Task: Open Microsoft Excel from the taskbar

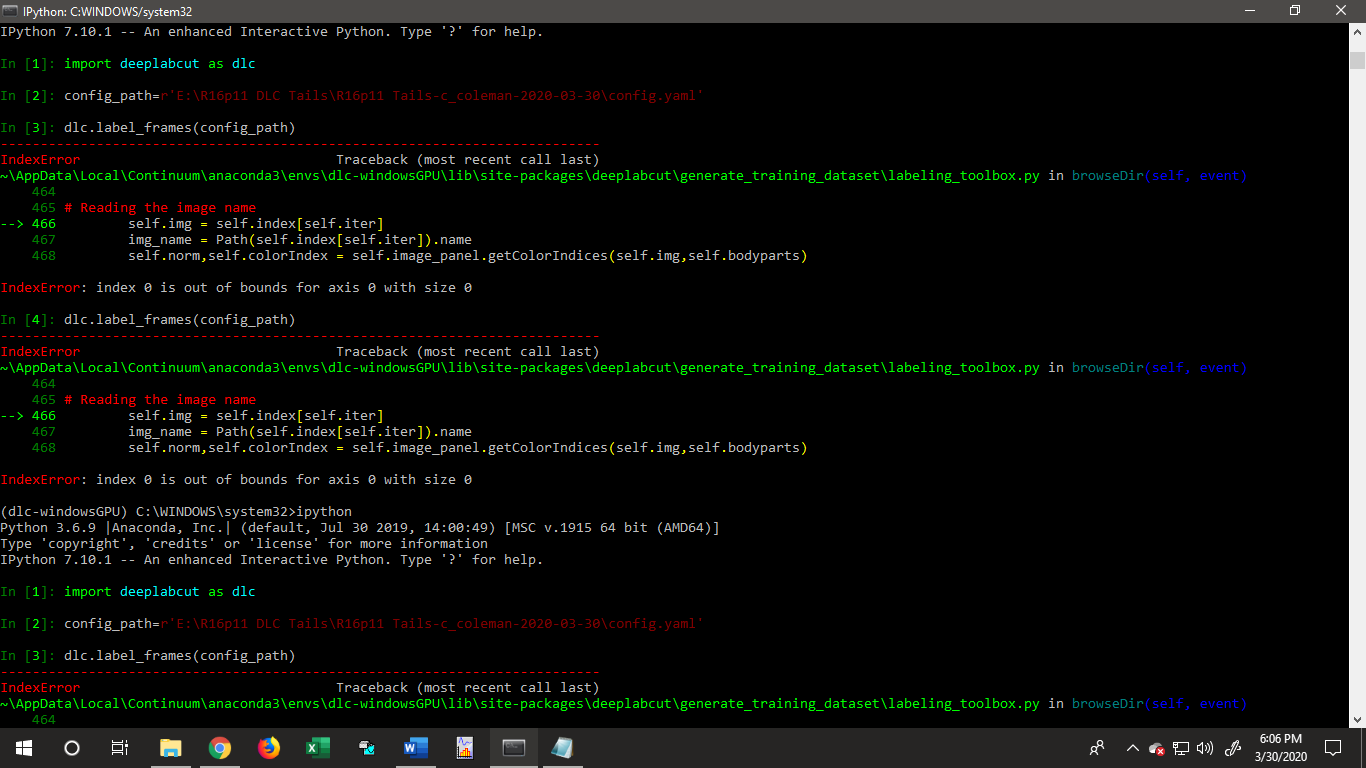Action: (x=317, y=747)
